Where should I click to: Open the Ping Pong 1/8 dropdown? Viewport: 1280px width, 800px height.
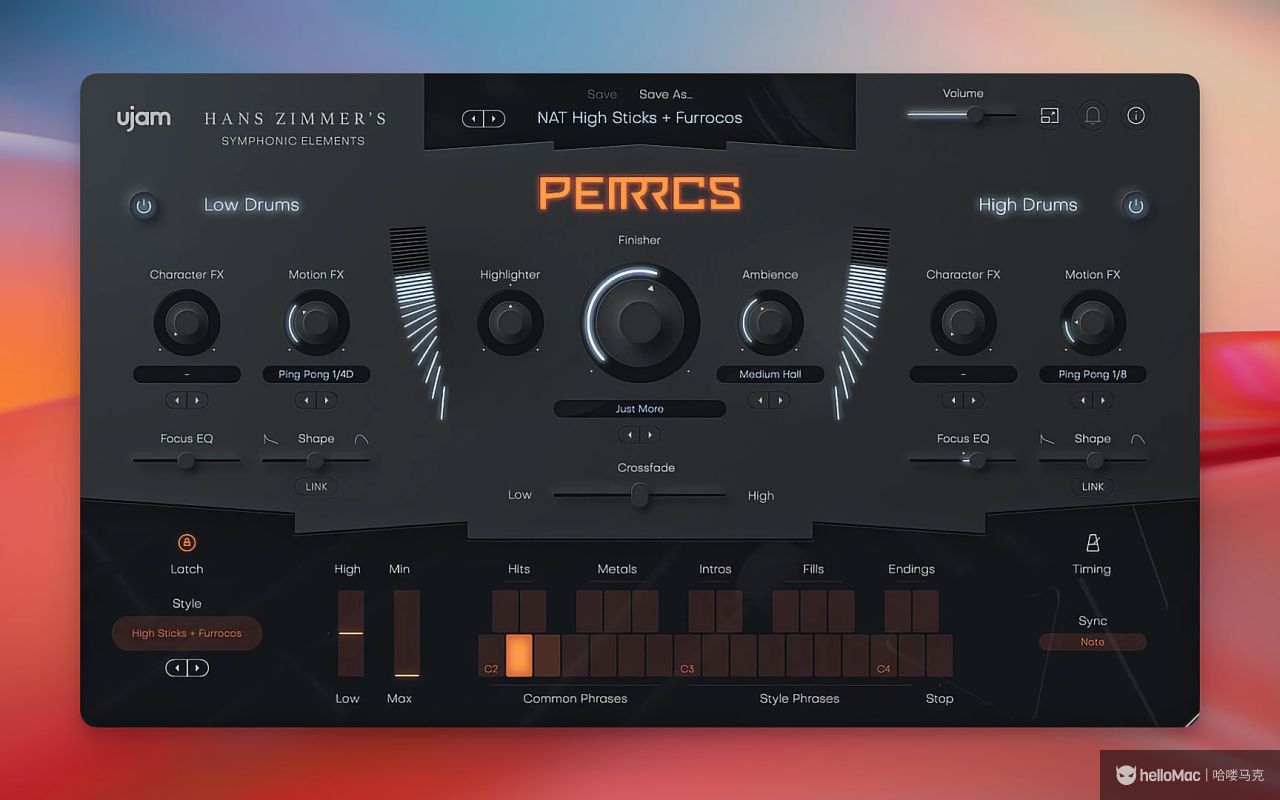(x=1093, y=374)
